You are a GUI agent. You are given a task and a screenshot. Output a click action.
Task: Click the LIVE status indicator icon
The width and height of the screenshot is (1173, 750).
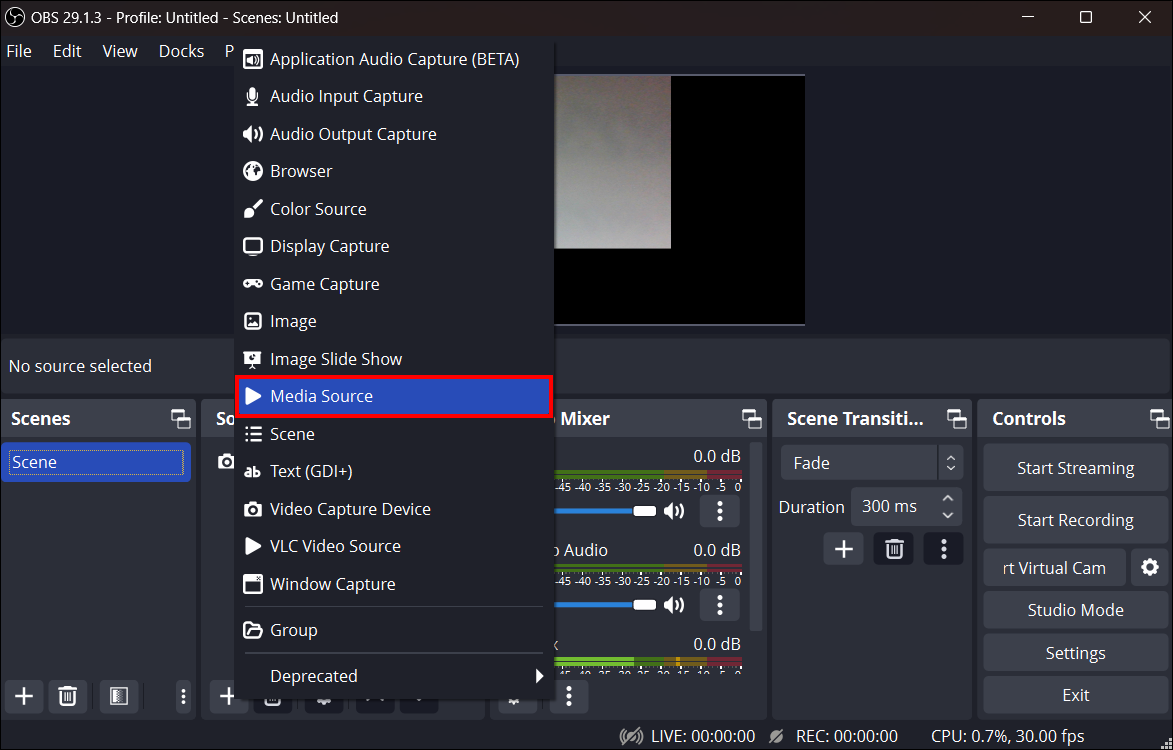(631, 737)
